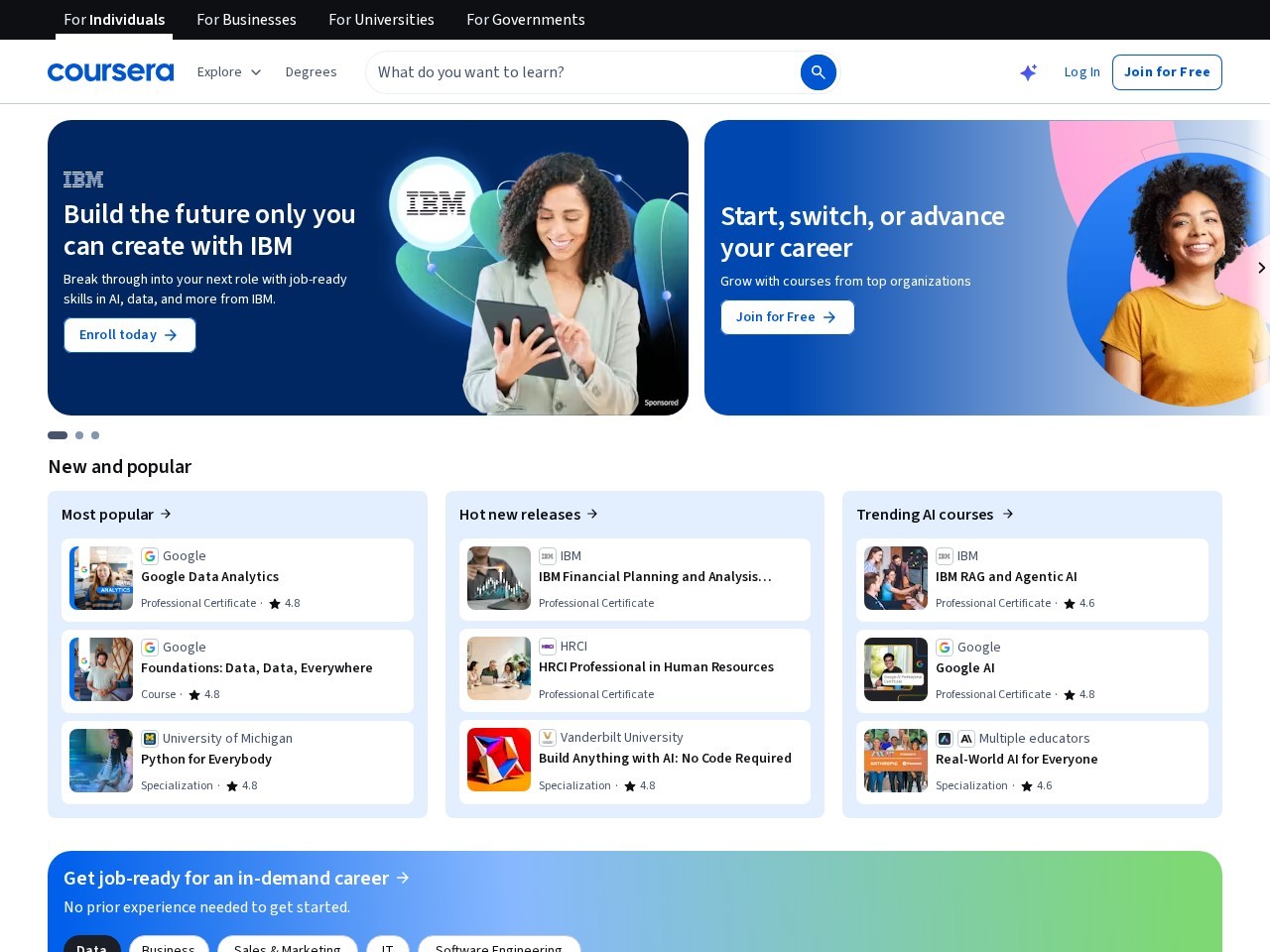
Task: Click arrow next to Hot new releases
Action: click(592, 514)
